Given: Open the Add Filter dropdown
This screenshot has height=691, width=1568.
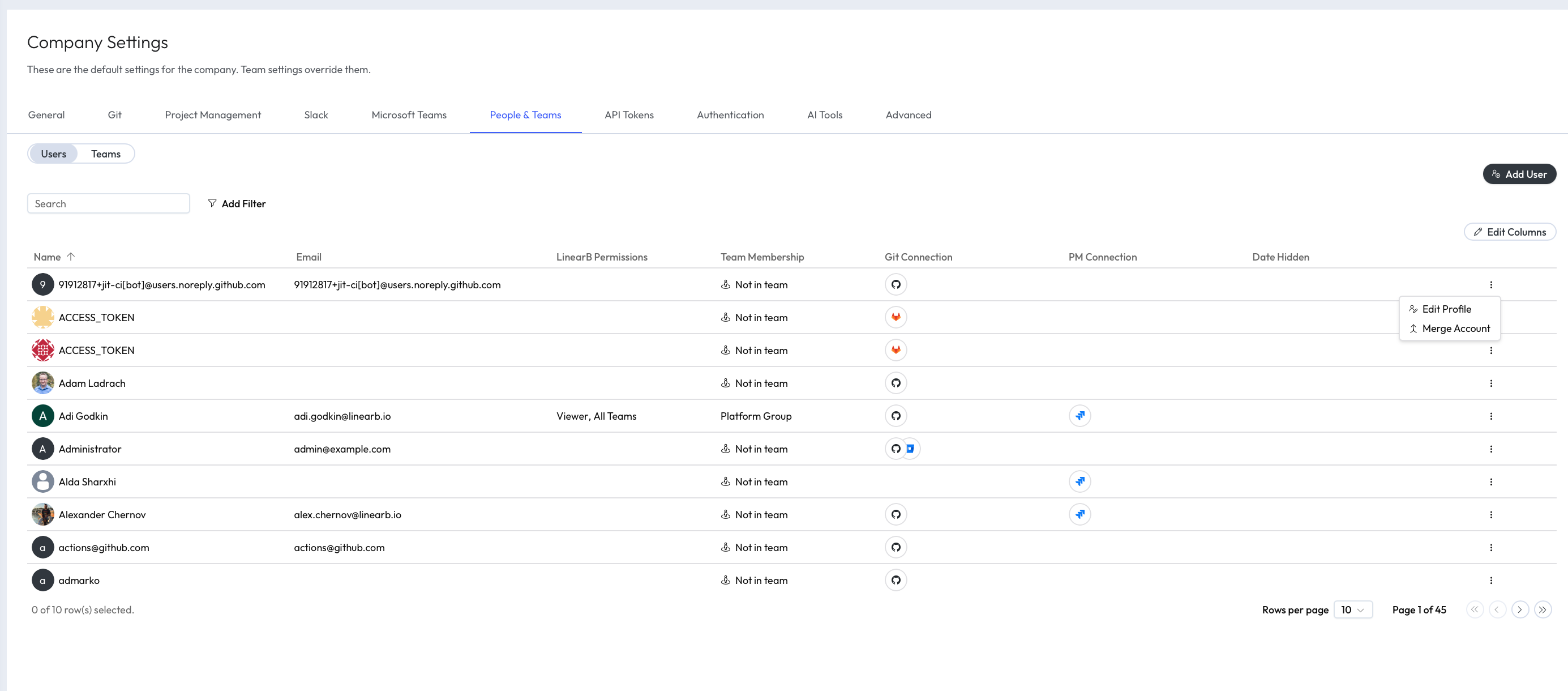Looking at the screenshot, I should pyautogui.click(x=237, y=203).
